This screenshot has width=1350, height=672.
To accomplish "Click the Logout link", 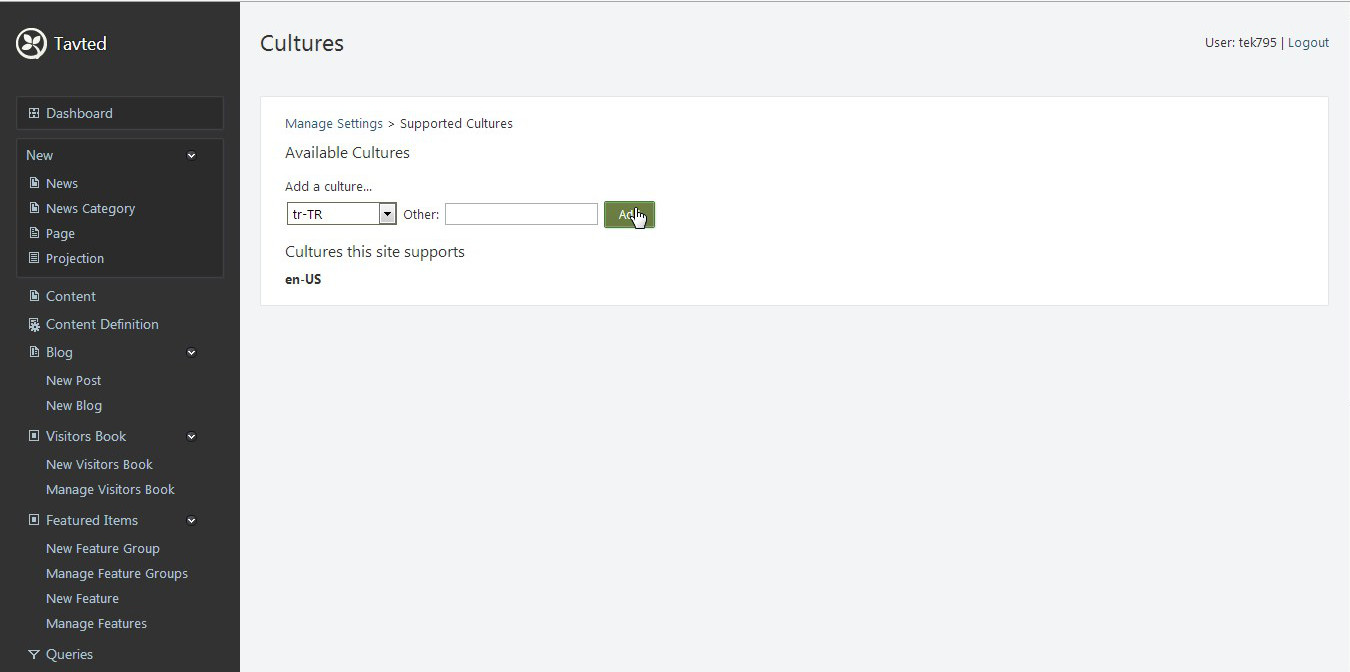I will pos(1308,42).
